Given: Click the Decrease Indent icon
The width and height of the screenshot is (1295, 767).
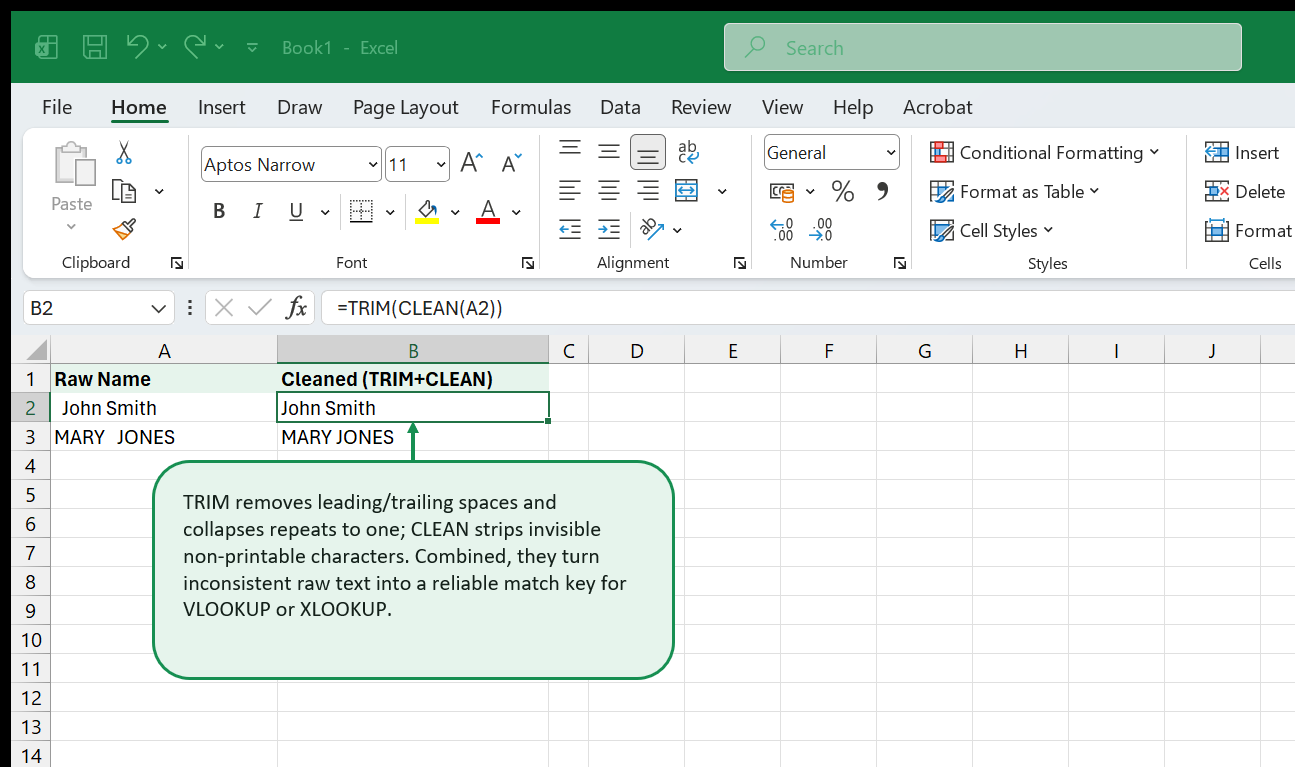Looking at the screenshot, I should coord(570,229).
